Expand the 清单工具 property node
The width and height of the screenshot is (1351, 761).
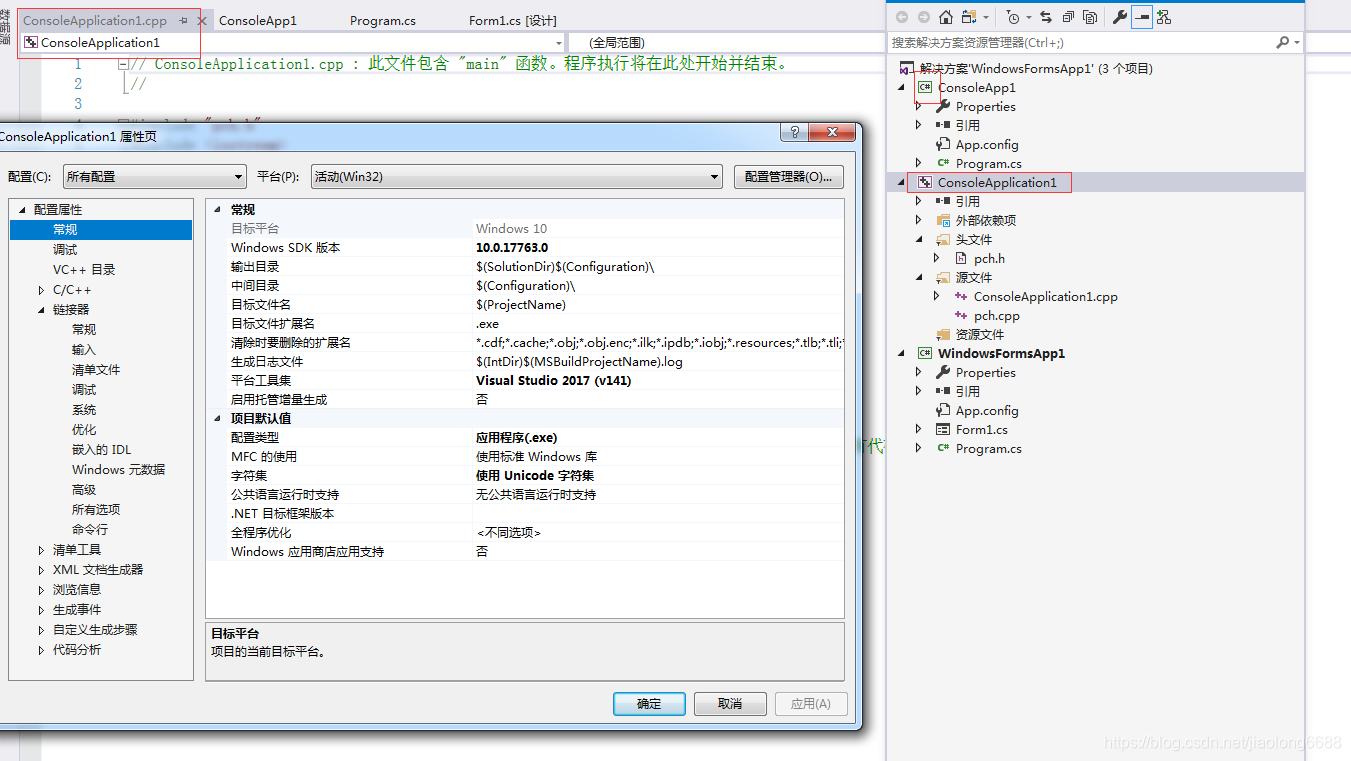(41, 549)
